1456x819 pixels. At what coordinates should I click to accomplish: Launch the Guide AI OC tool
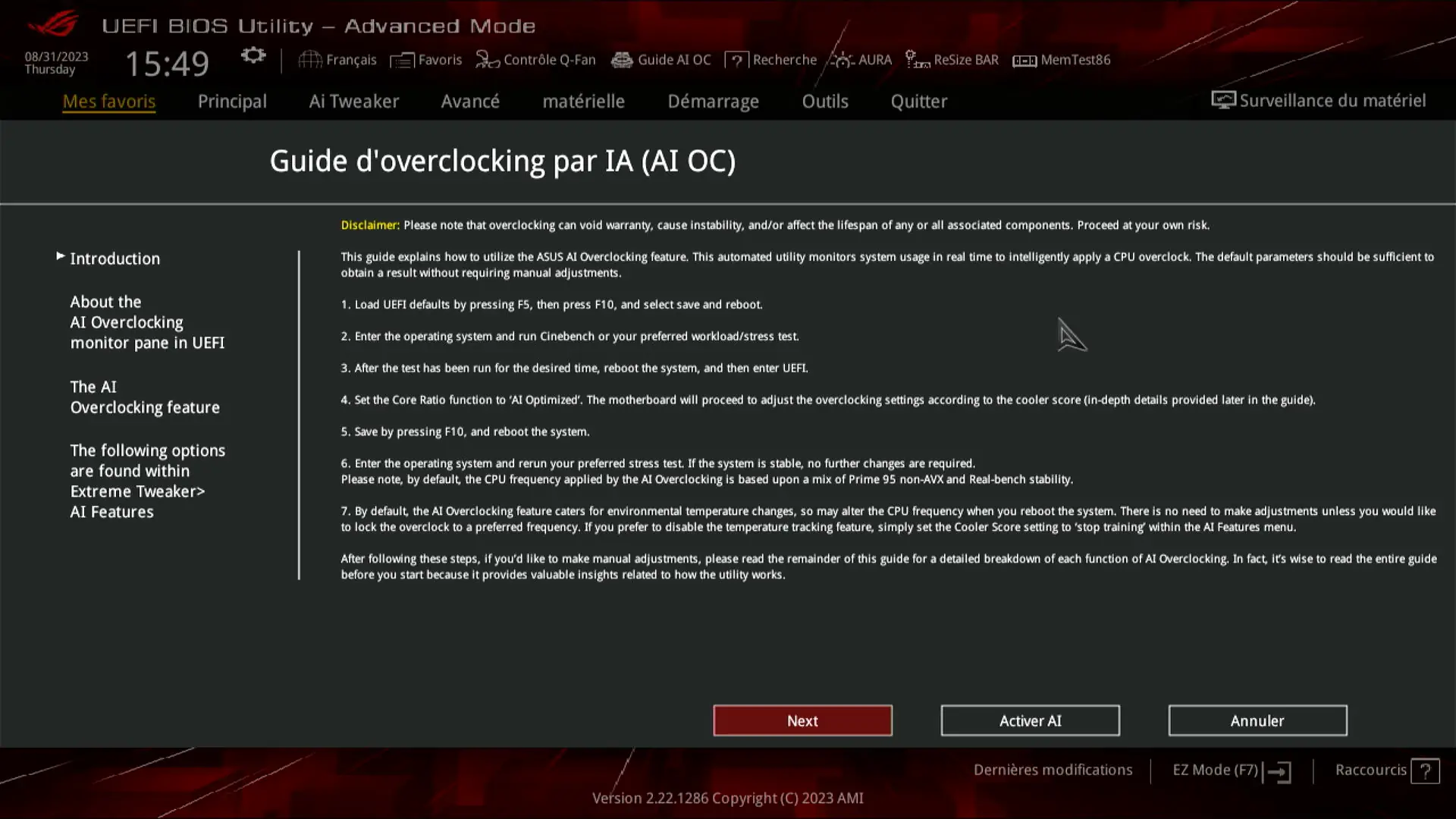coord(661,59)
